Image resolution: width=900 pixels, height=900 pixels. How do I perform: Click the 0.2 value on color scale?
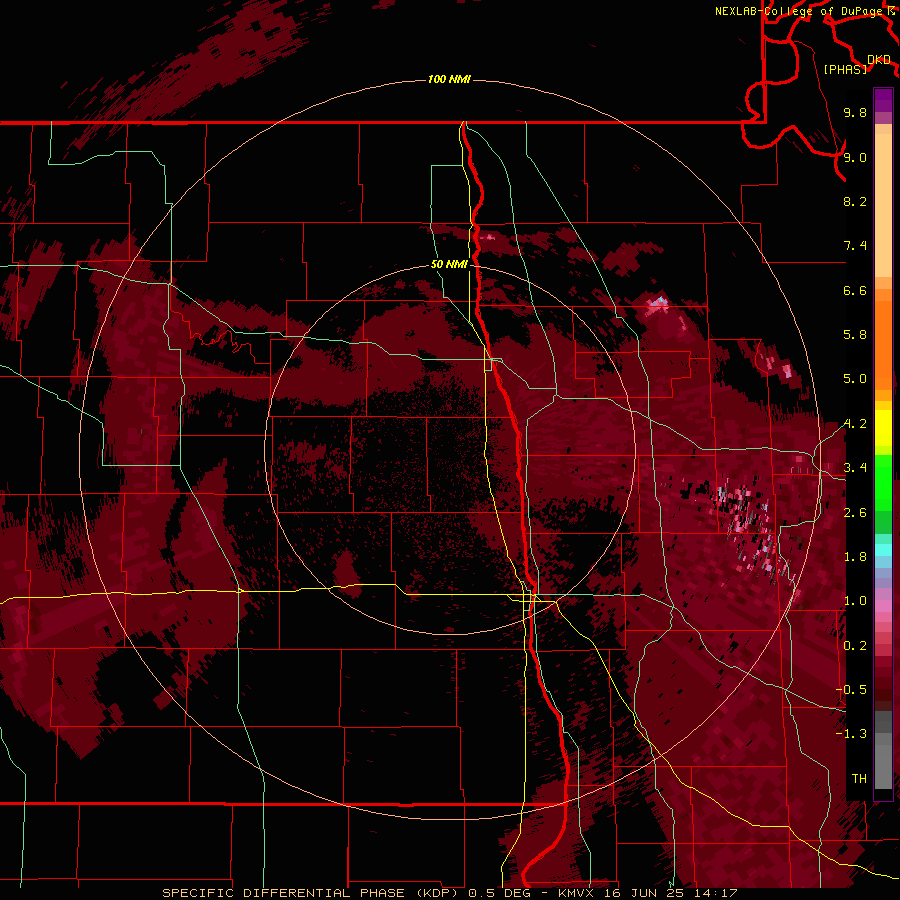855,646
